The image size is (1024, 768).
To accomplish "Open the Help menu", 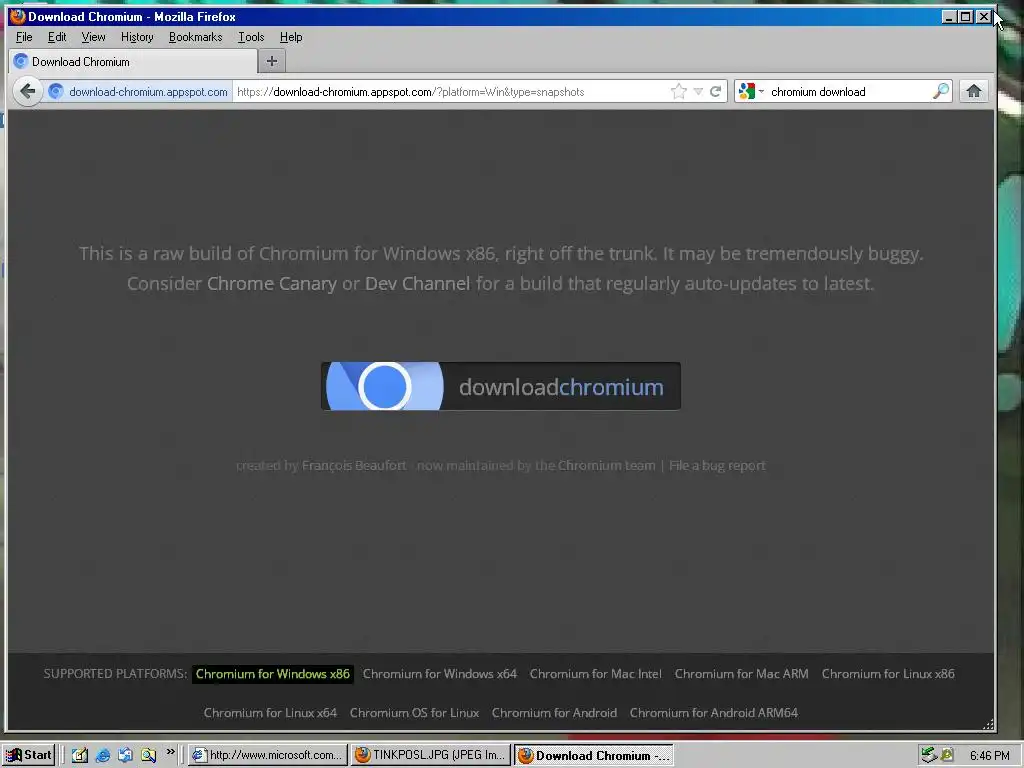I will pos(291,37).
